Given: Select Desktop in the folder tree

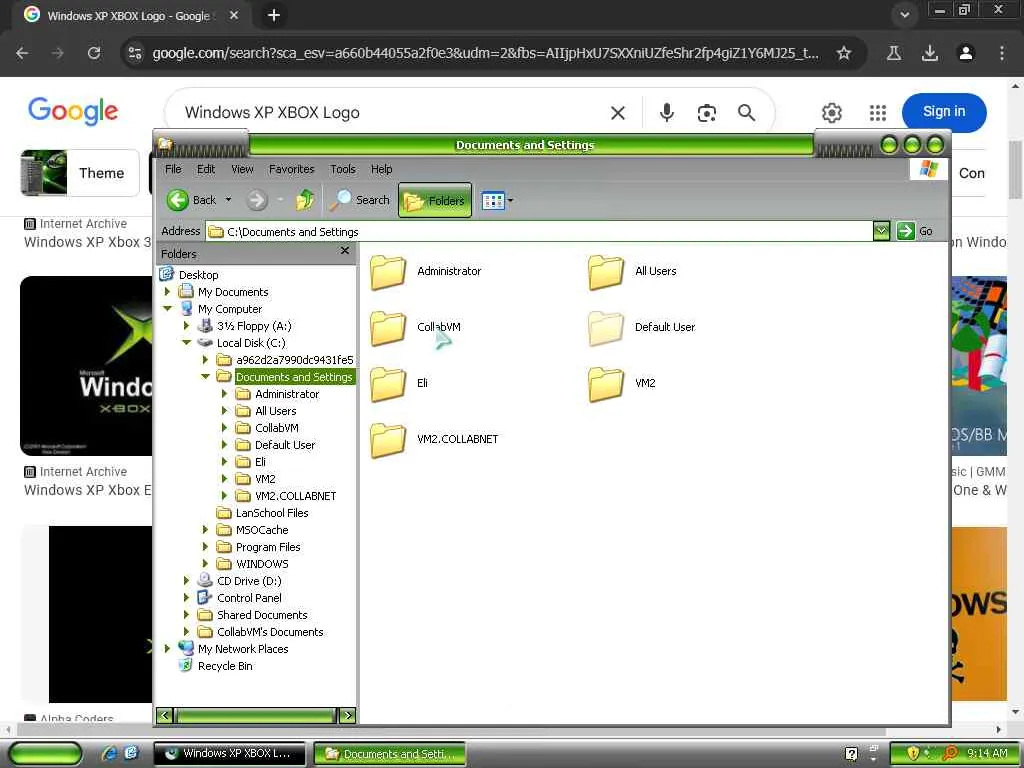Looking at the screenshot, I should coord(199,275).
